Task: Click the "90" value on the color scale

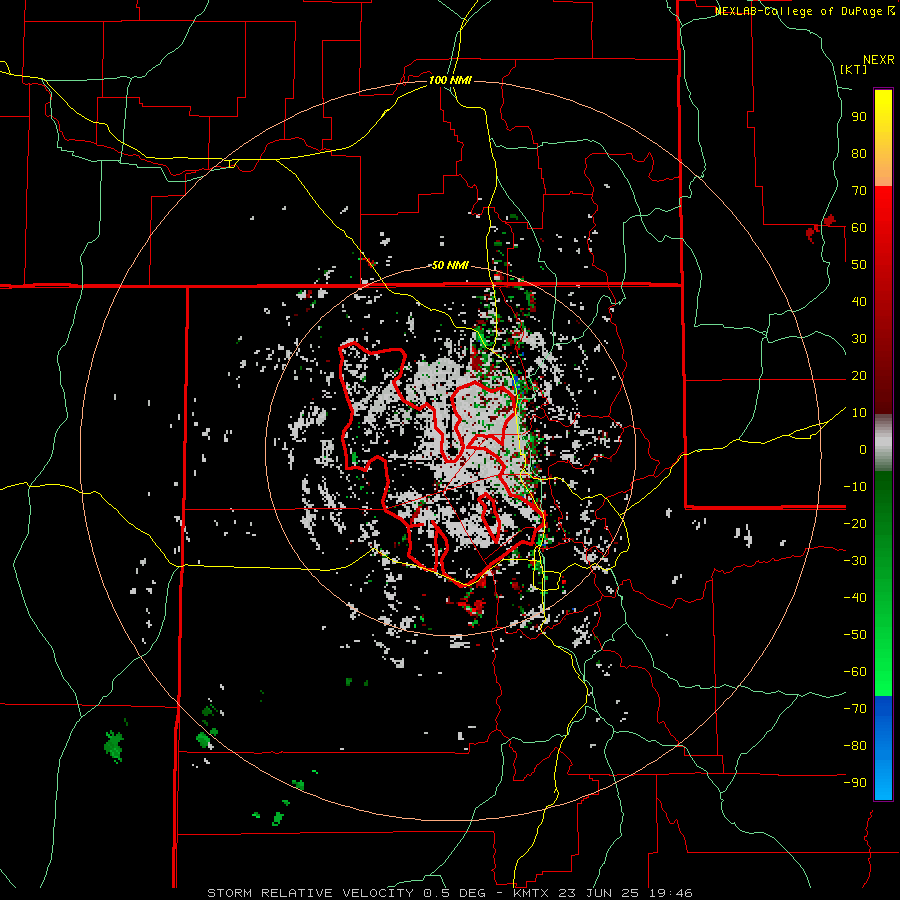Action: [x=859, y=117]
